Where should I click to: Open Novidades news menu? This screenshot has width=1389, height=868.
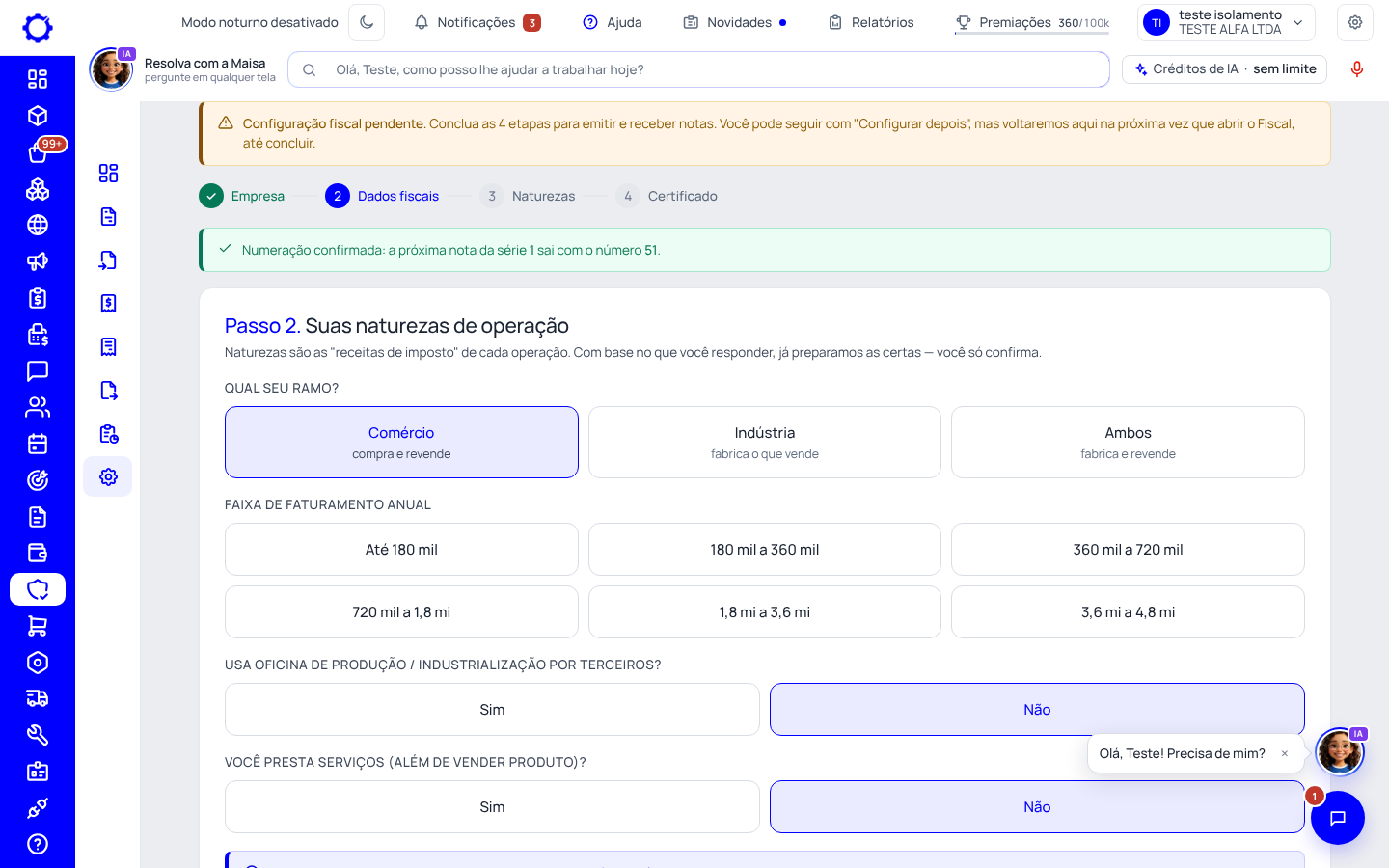pyautogui.click(x=735, y=22)
